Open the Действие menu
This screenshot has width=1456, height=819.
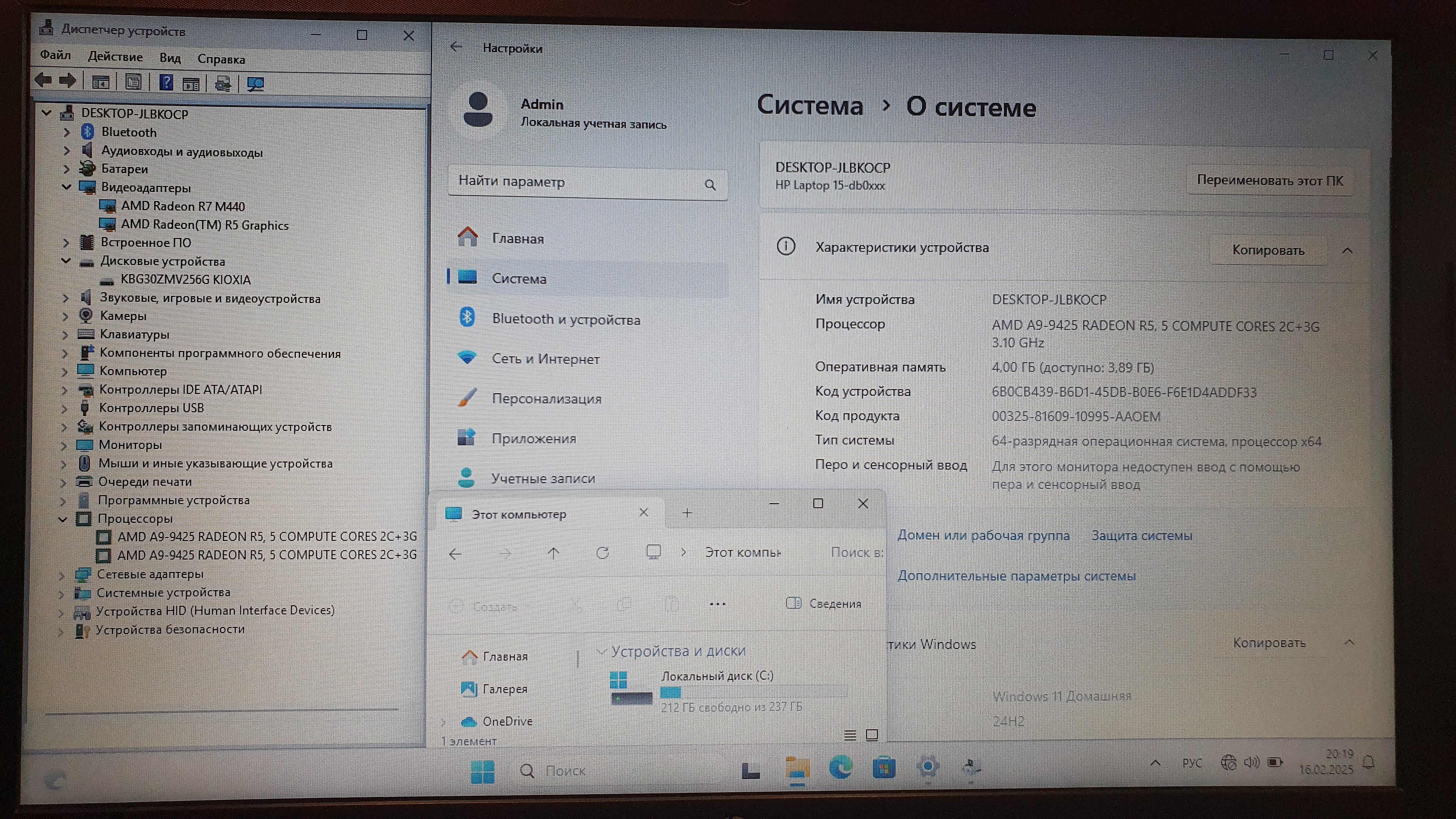[x=115, y=57]
